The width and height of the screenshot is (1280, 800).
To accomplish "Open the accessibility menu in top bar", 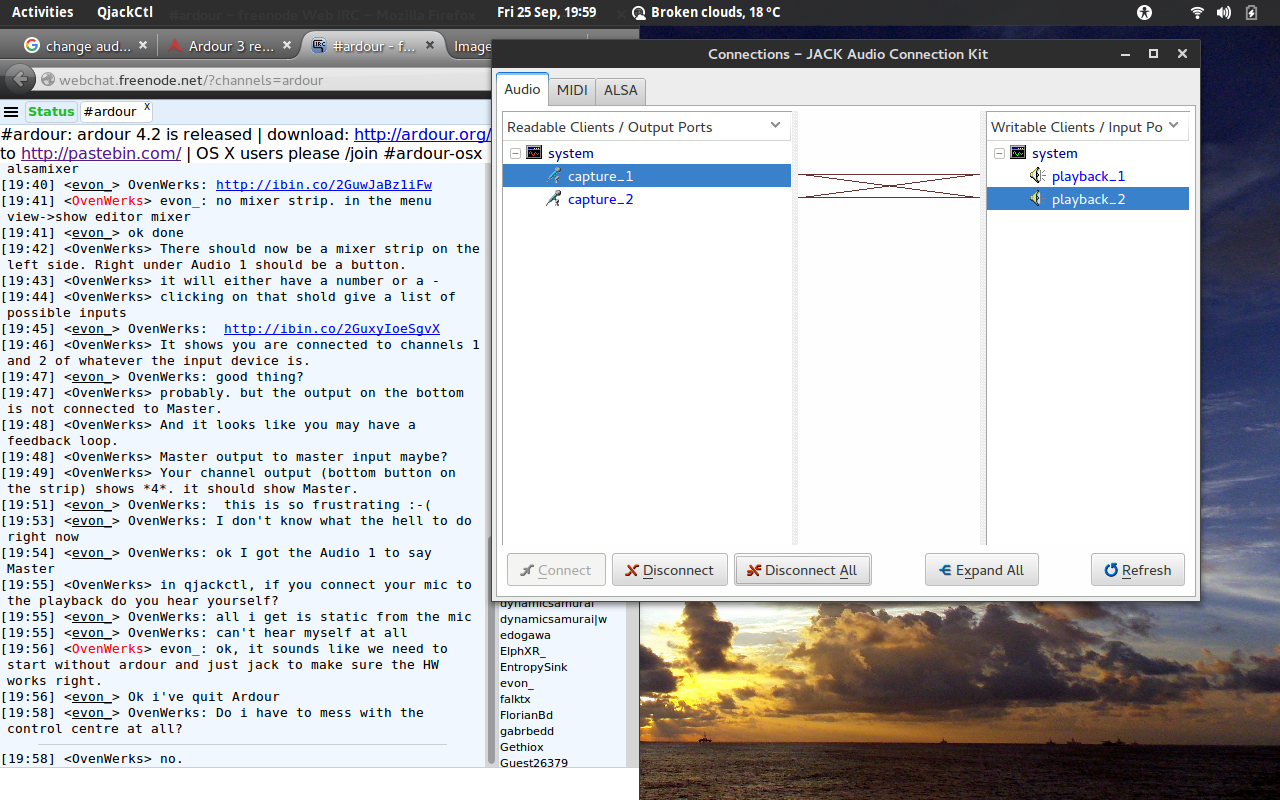I will (1145, 13).
